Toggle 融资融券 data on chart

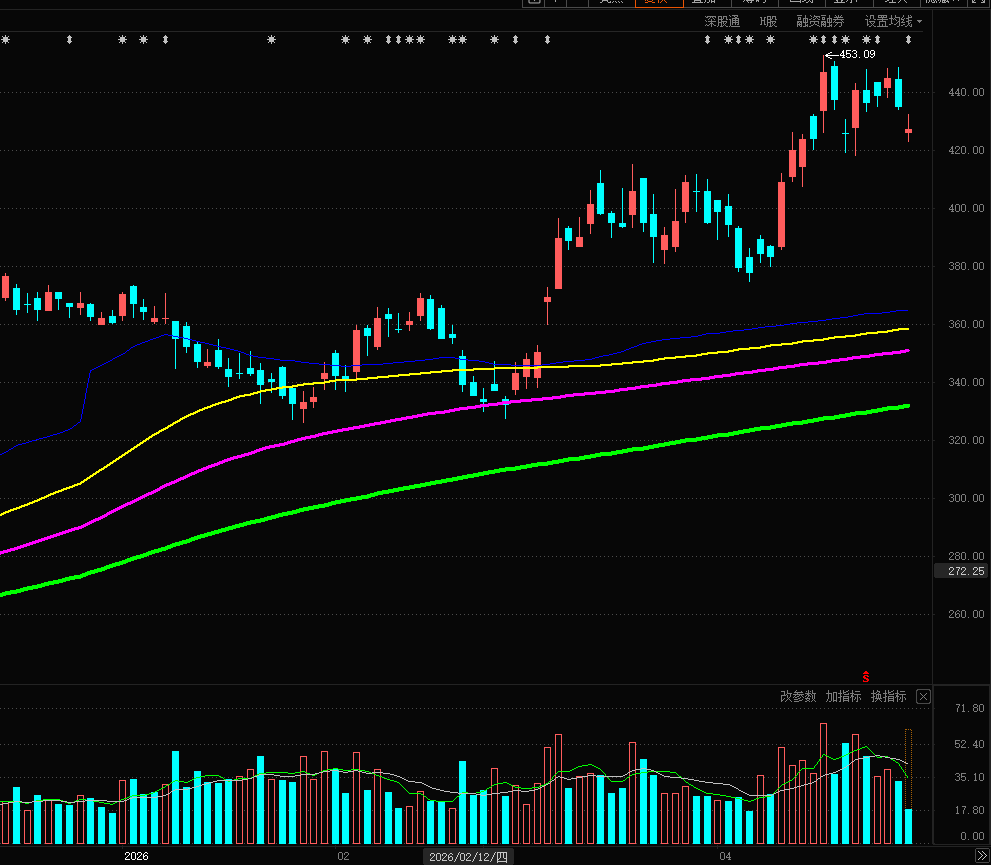[820, 21]
